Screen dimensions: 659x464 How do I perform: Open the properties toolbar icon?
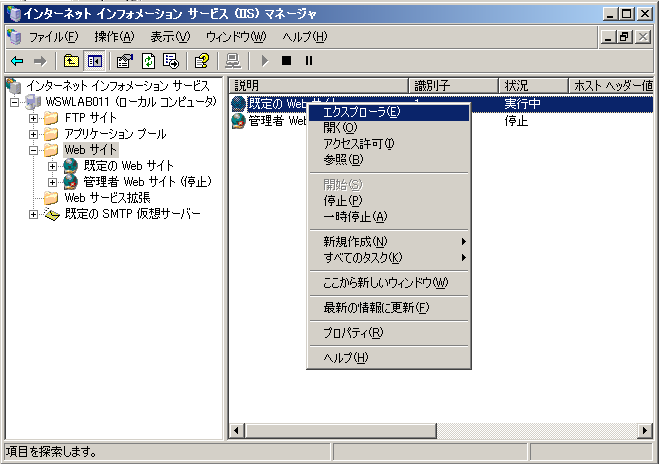pyautogui.click(x=125, y=61)
